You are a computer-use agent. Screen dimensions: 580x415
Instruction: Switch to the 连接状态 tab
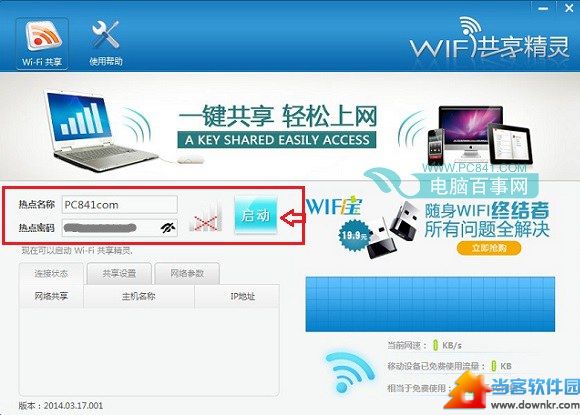[x=51, y=274]
